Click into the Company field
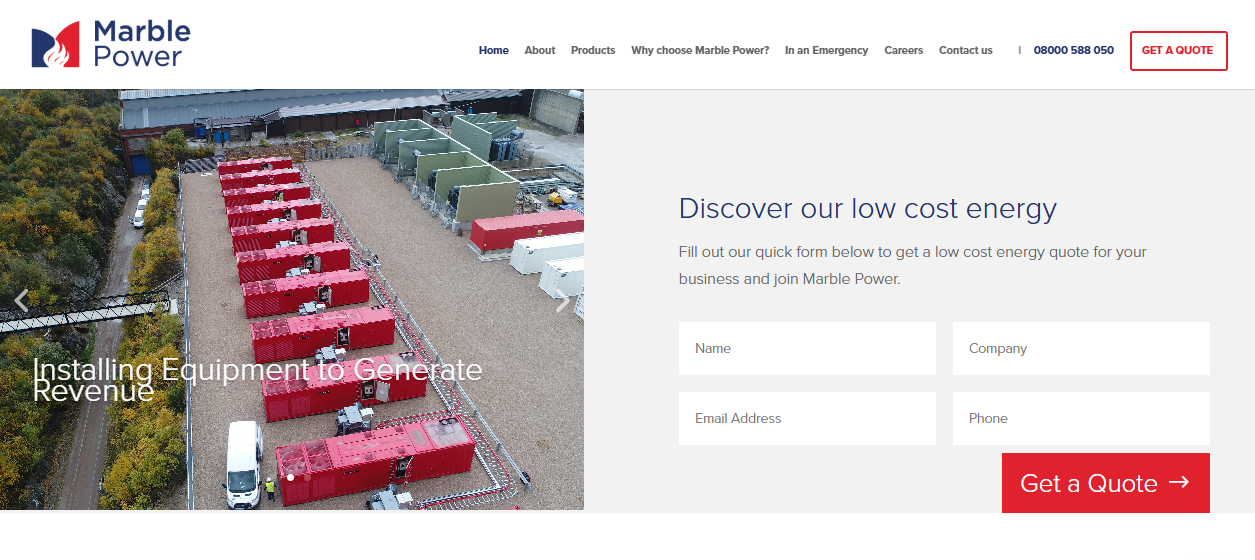The height and width of the screenshot is (560, 1255). (x=1081, y=349)
